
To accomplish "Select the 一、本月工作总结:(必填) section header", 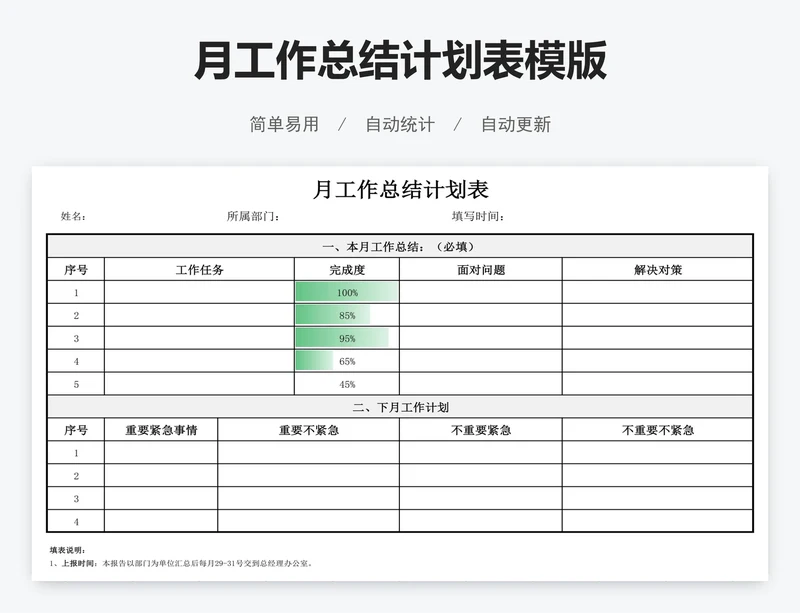I will point(400,247).
